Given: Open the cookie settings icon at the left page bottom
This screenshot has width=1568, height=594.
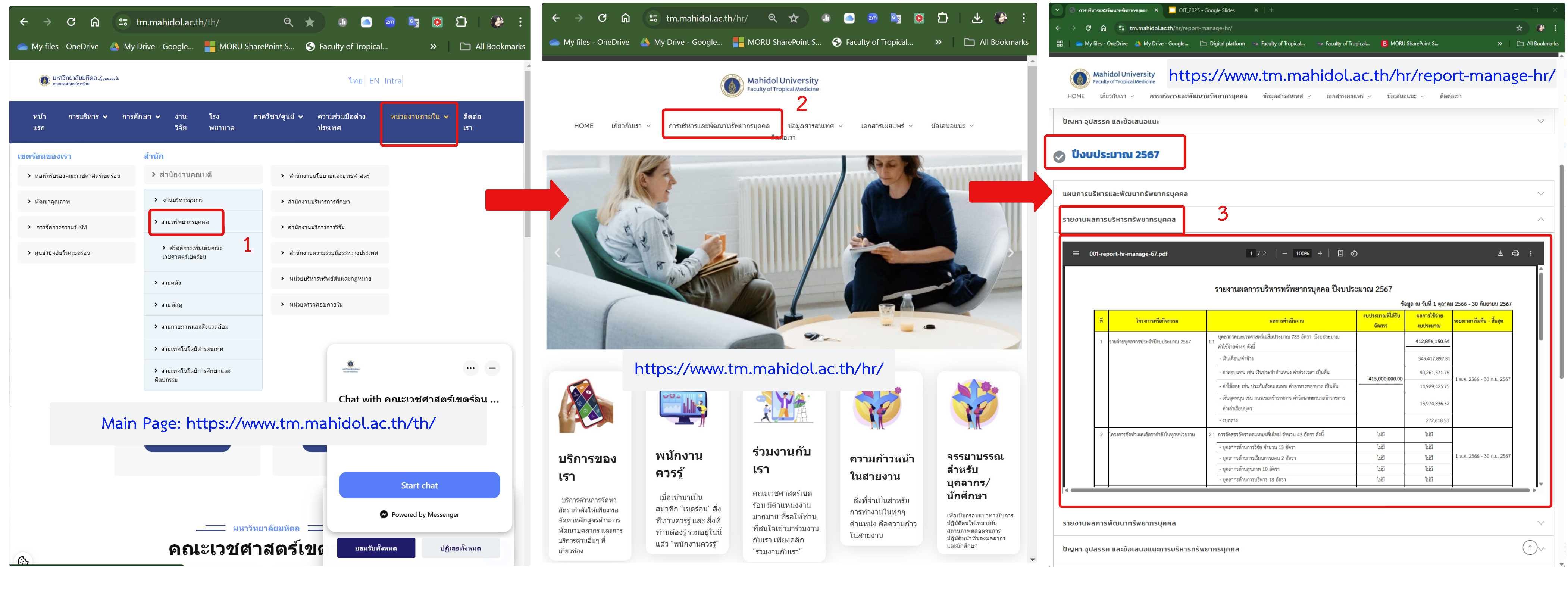Looking at the screenshot, I should pos(23,560).
